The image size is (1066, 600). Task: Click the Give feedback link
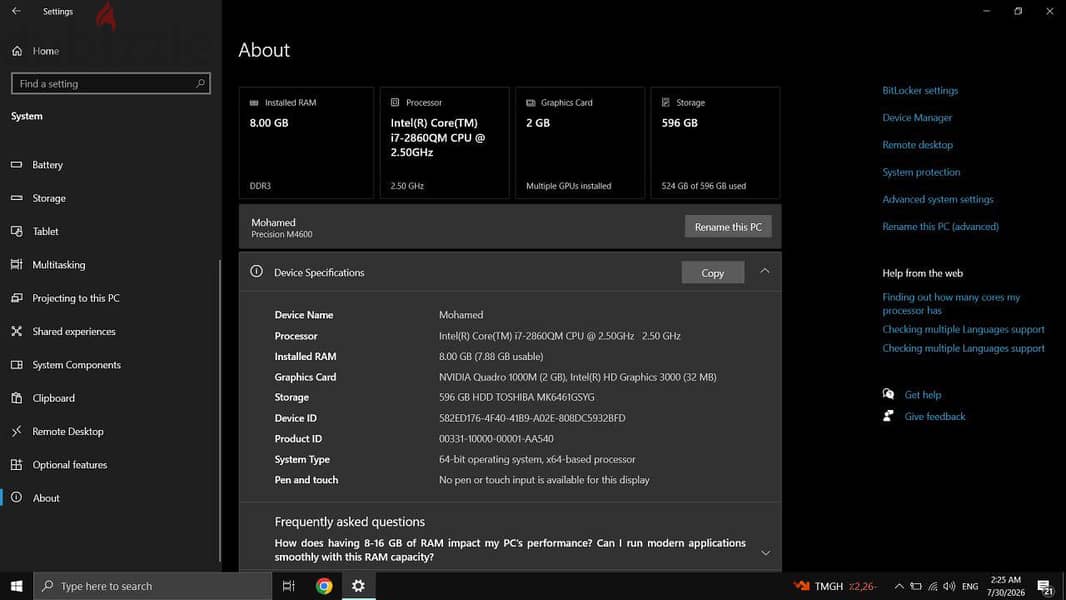935,417
